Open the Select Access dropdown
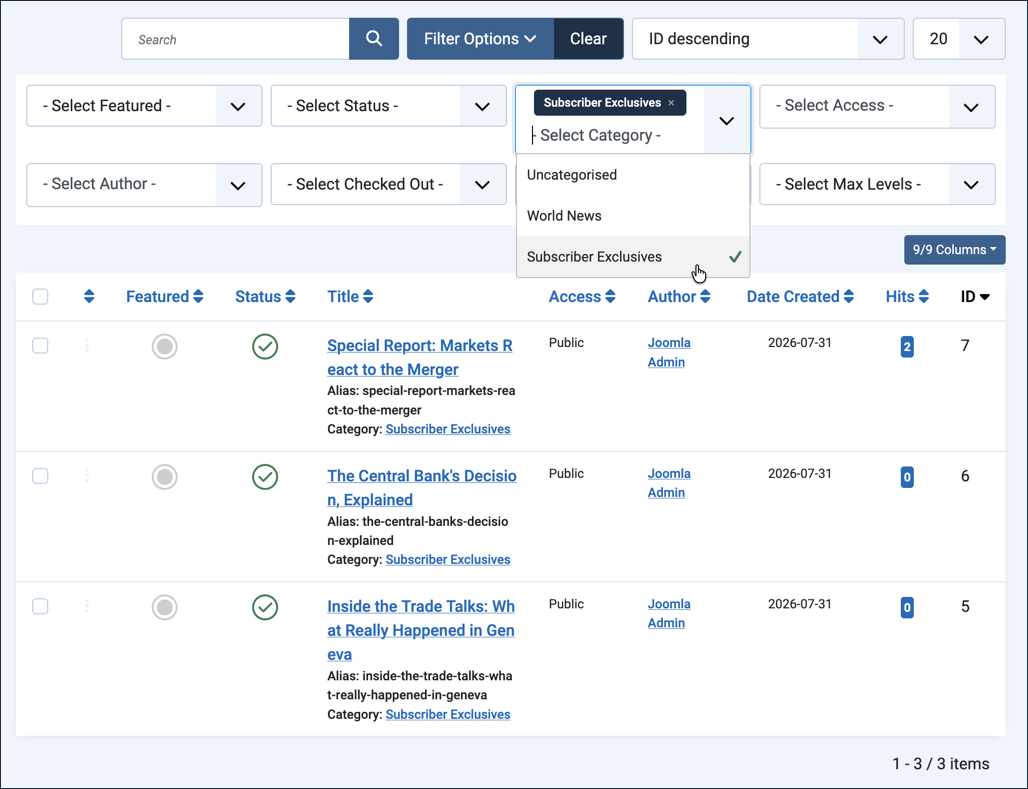Image resolution: width=1028 pixels, height=789 pixels. [x=877, y=106]
